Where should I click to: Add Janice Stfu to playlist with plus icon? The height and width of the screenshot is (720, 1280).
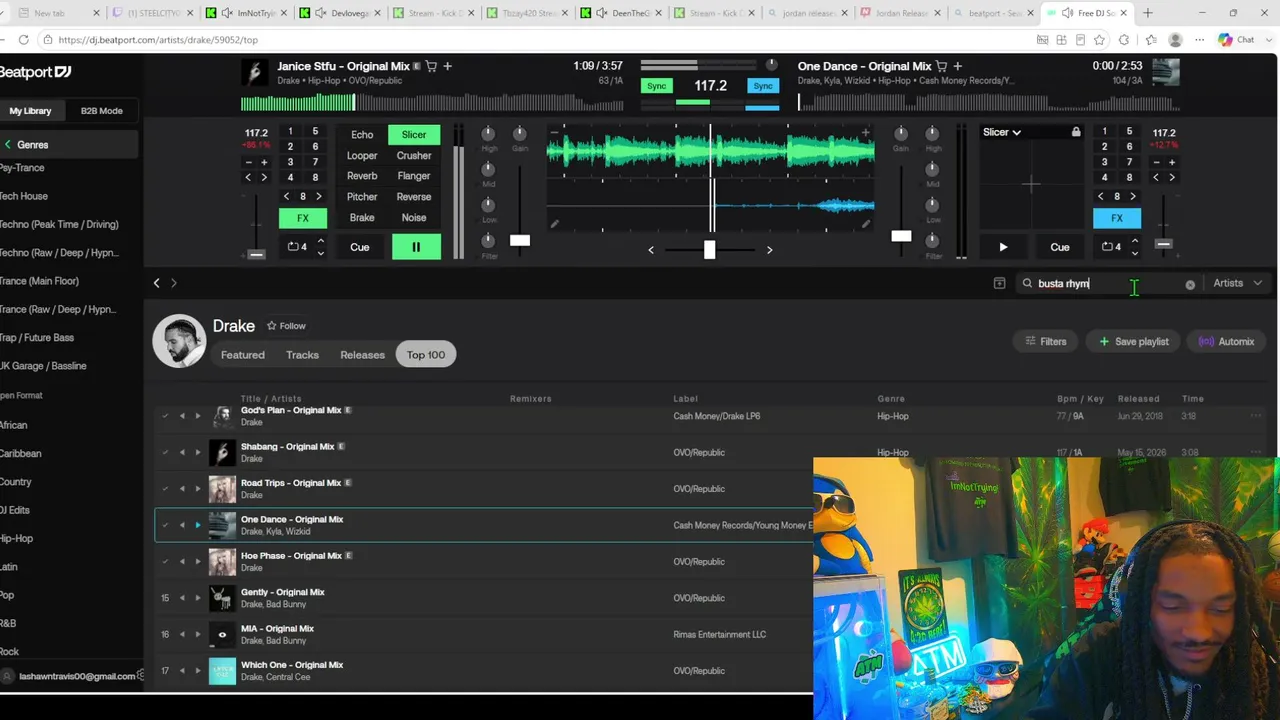tap(448, 66)
